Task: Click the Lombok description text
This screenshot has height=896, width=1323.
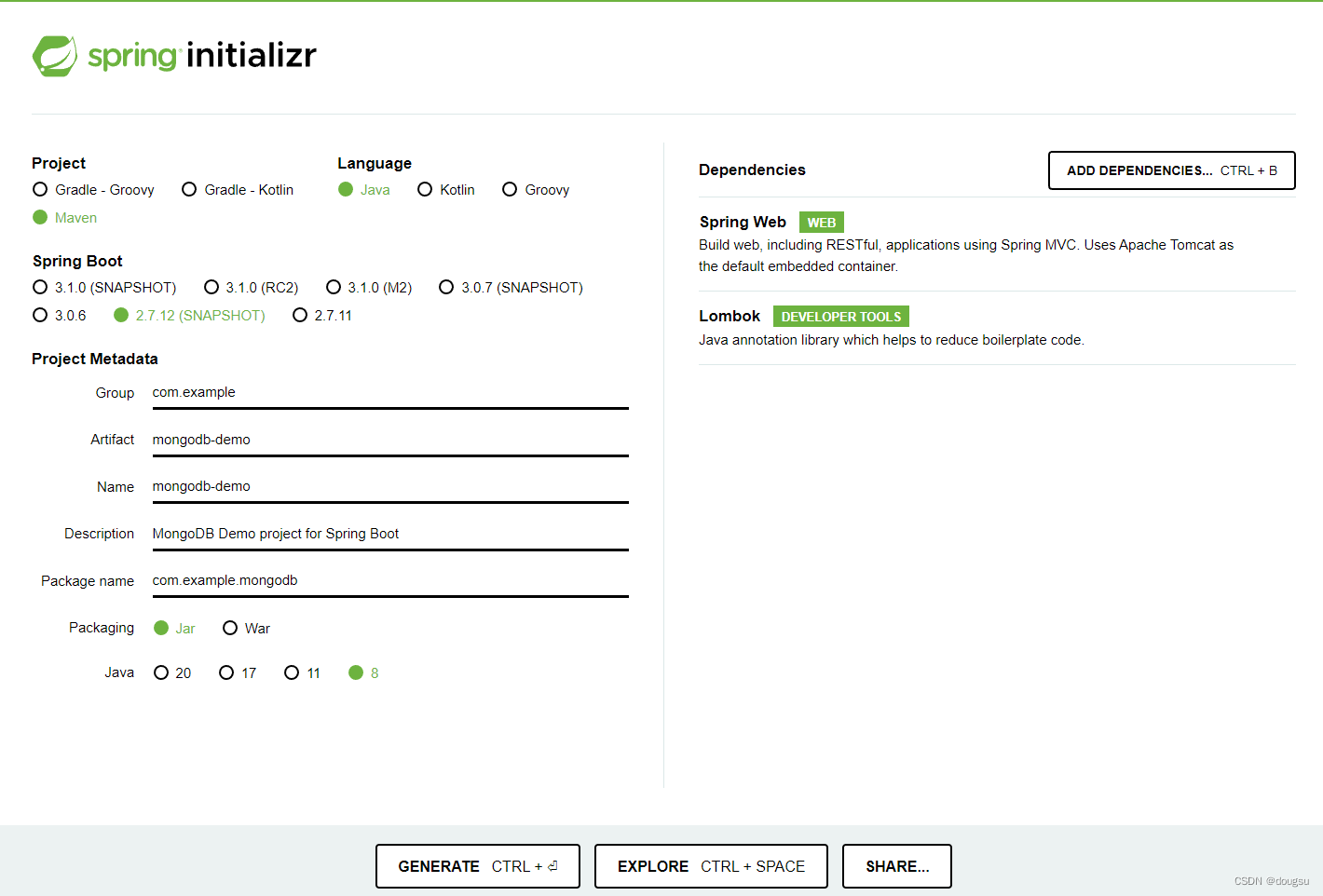Action: click(x=892, y=341)
